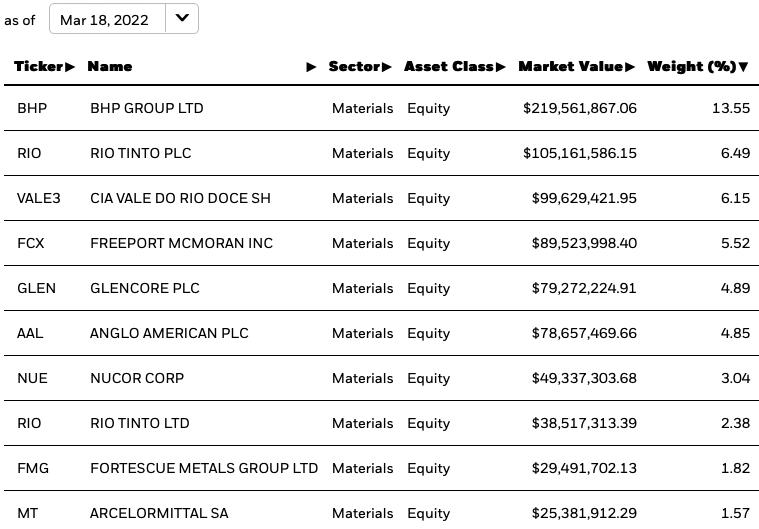
Task: Sort by Asset Class arrow
Action: [x=500, y=67]
